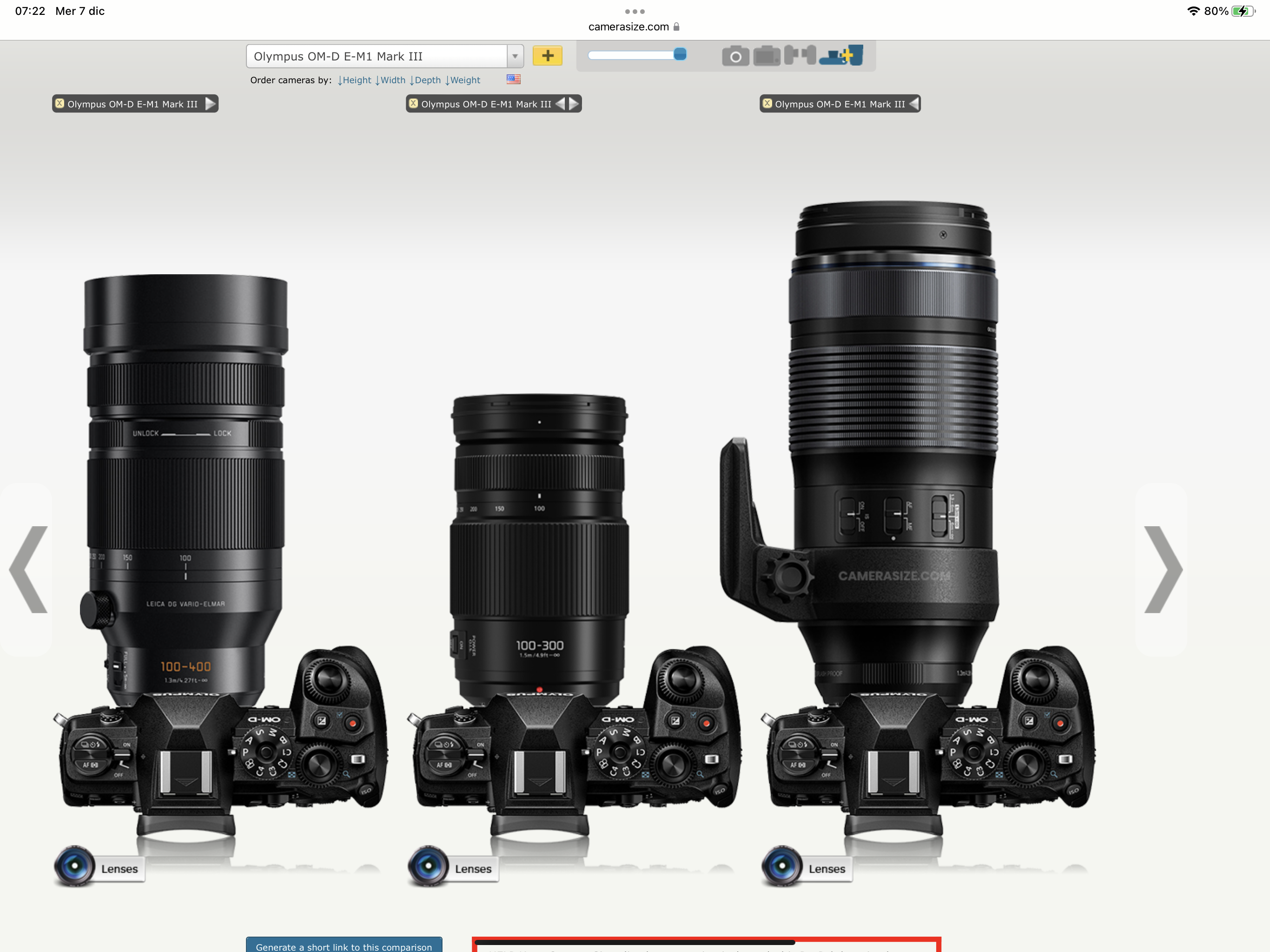The width and height of the screenshot is (1270, 952).
Task: Select the back view camera icon
Action: click(x=767, y=56)
